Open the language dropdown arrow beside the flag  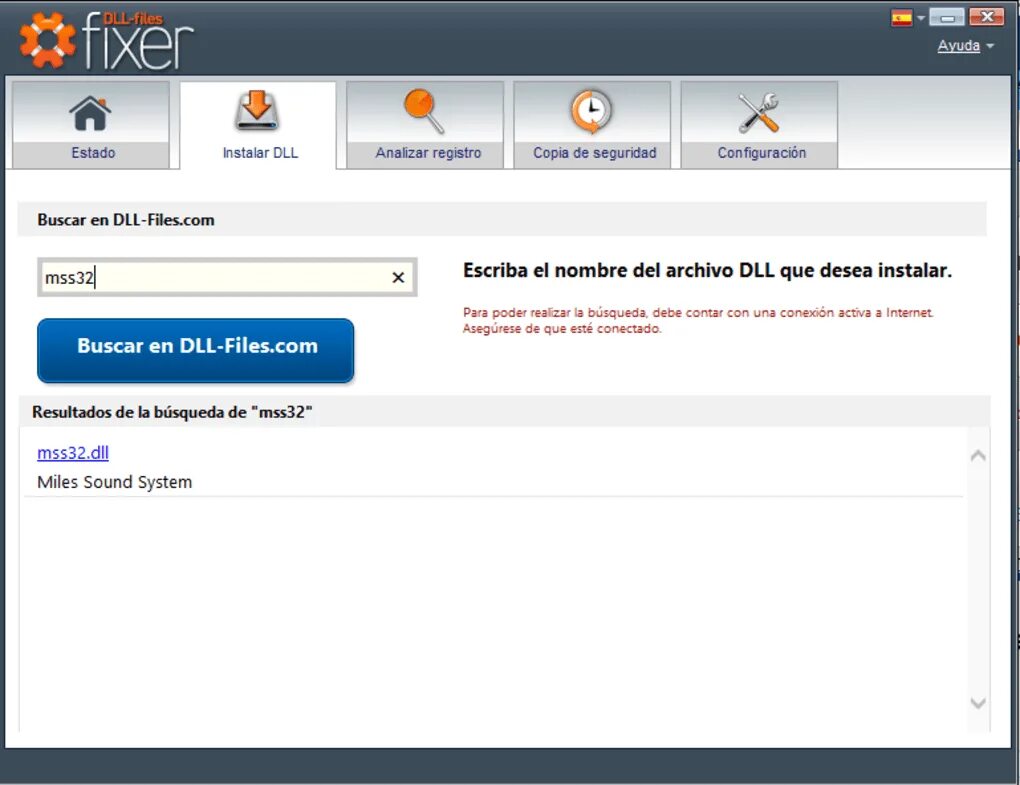tap(920, 18)
